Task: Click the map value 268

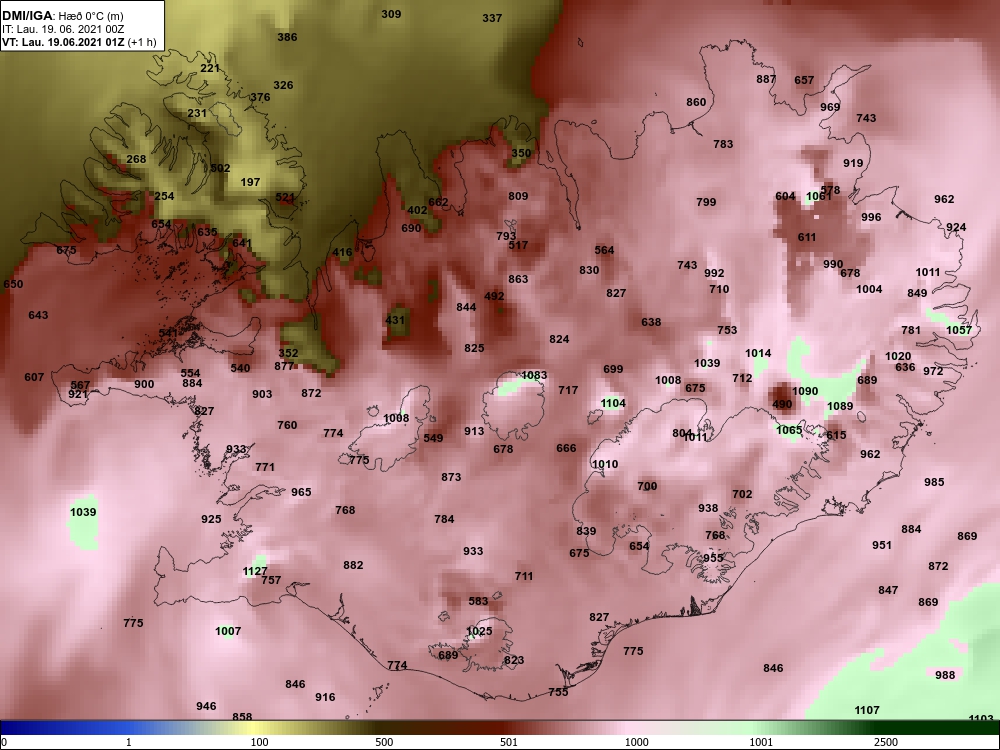Action: 136,159
